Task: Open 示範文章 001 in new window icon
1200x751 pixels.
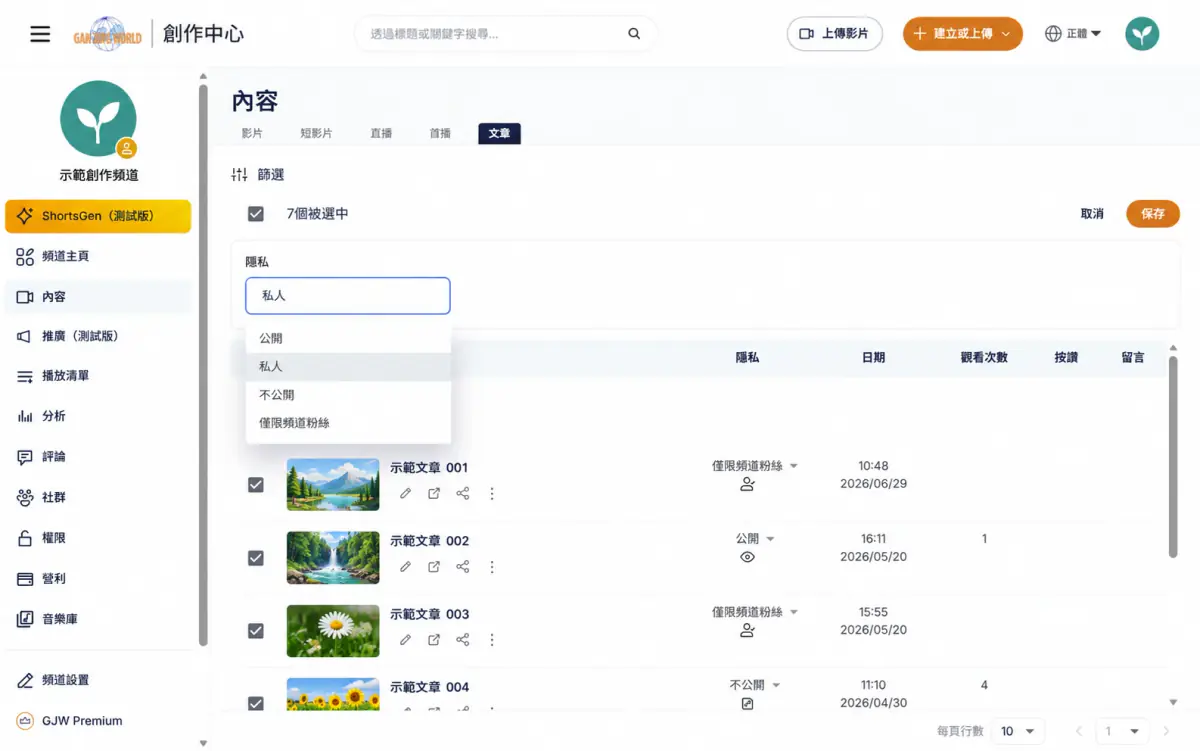Action: pos(434,494)
